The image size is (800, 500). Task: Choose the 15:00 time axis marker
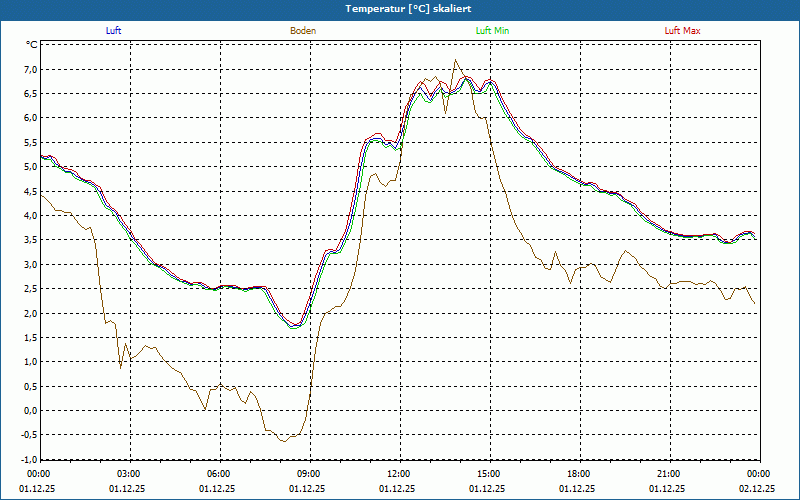(489, 474)
